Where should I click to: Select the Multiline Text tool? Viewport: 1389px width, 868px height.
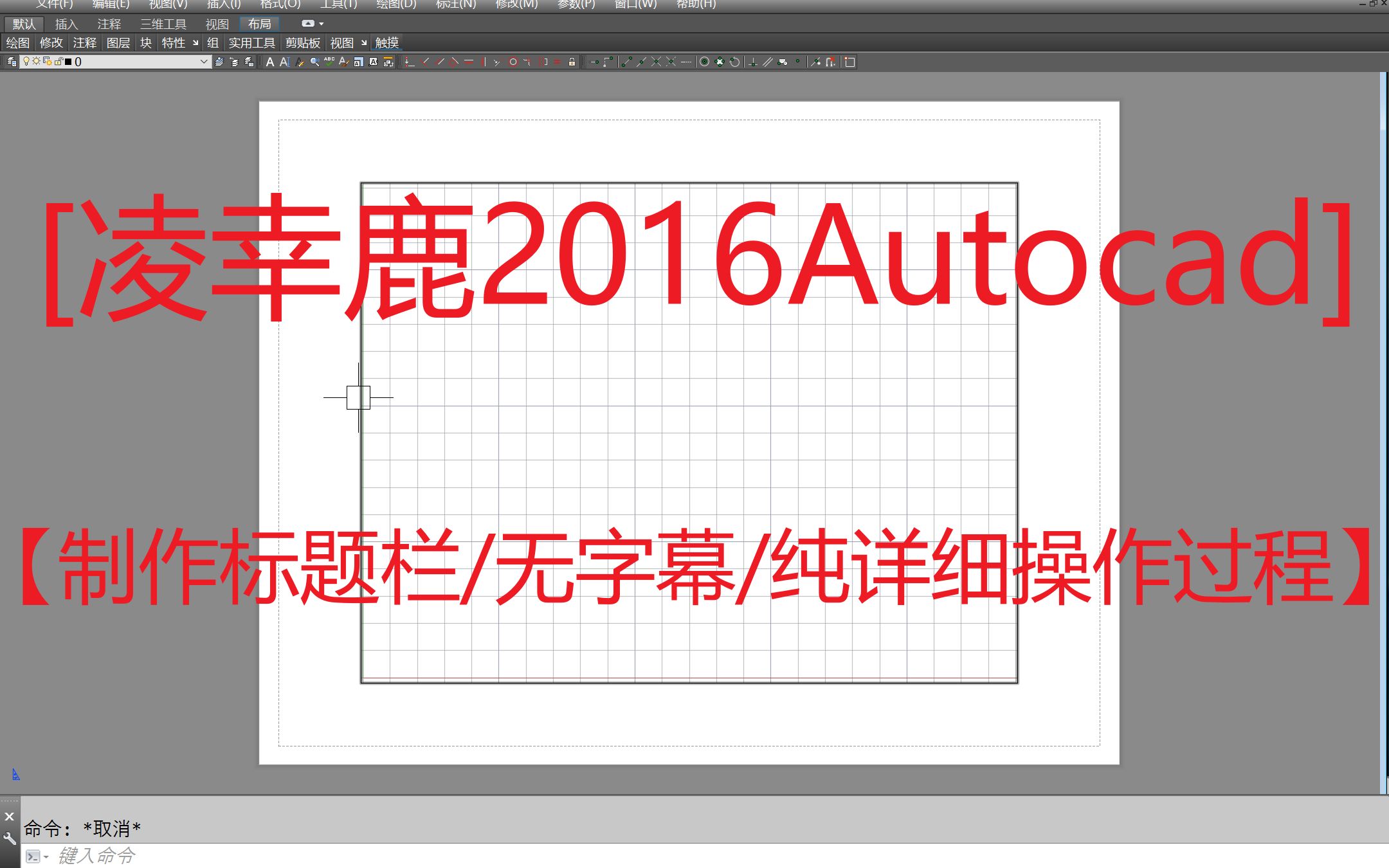(270, 62)
